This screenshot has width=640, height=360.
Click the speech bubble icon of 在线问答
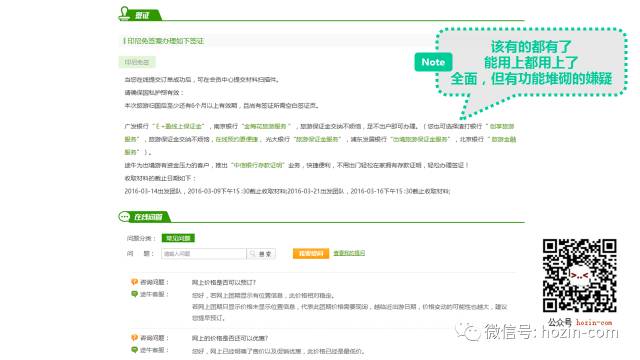124,216
